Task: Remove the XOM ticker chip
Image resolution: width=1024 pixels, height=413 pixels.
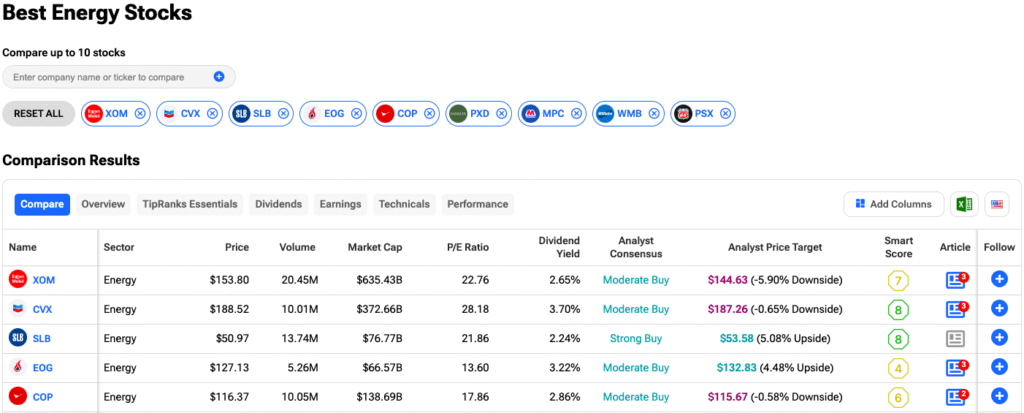Action: pos(140,113)
